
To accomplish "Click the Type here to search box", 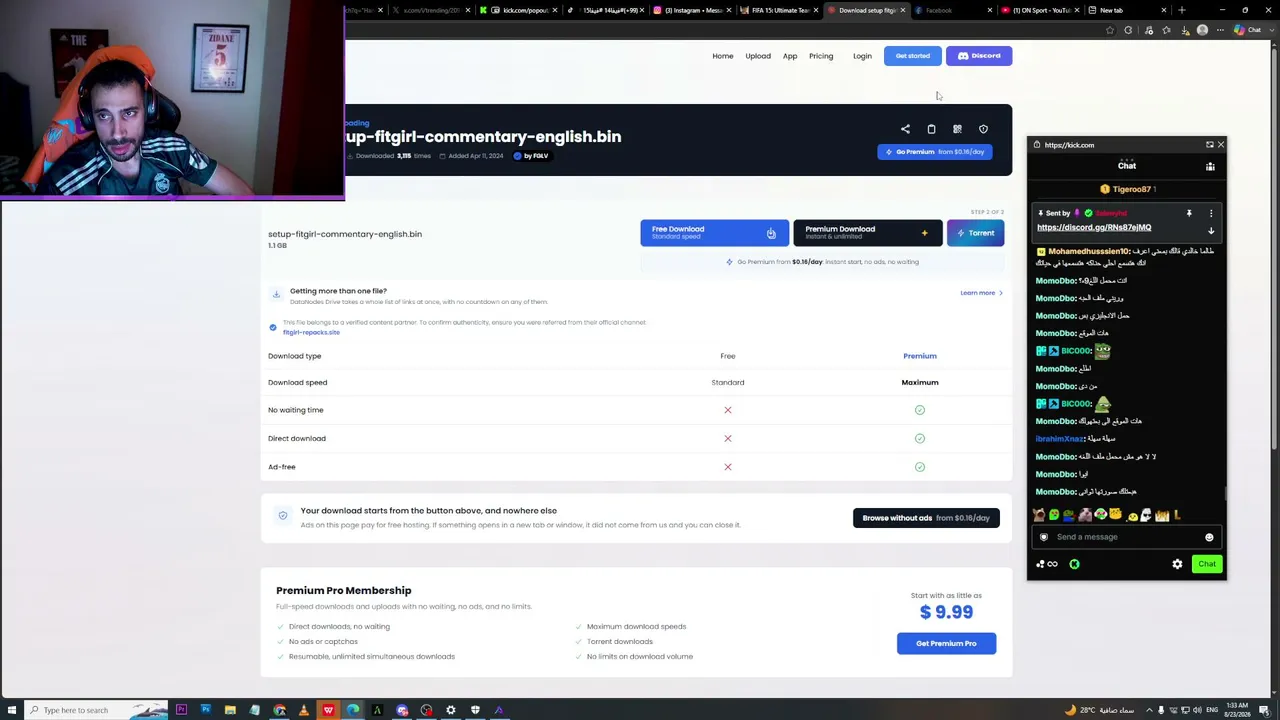I will [x=96, y=710].
